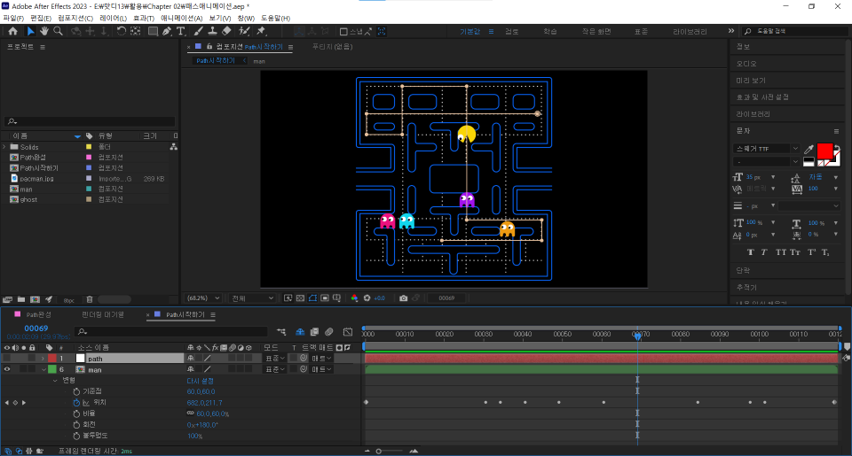Screen dimensions: 852x456
Task: Open the Layer menu
Action: [x=113, y=18]
